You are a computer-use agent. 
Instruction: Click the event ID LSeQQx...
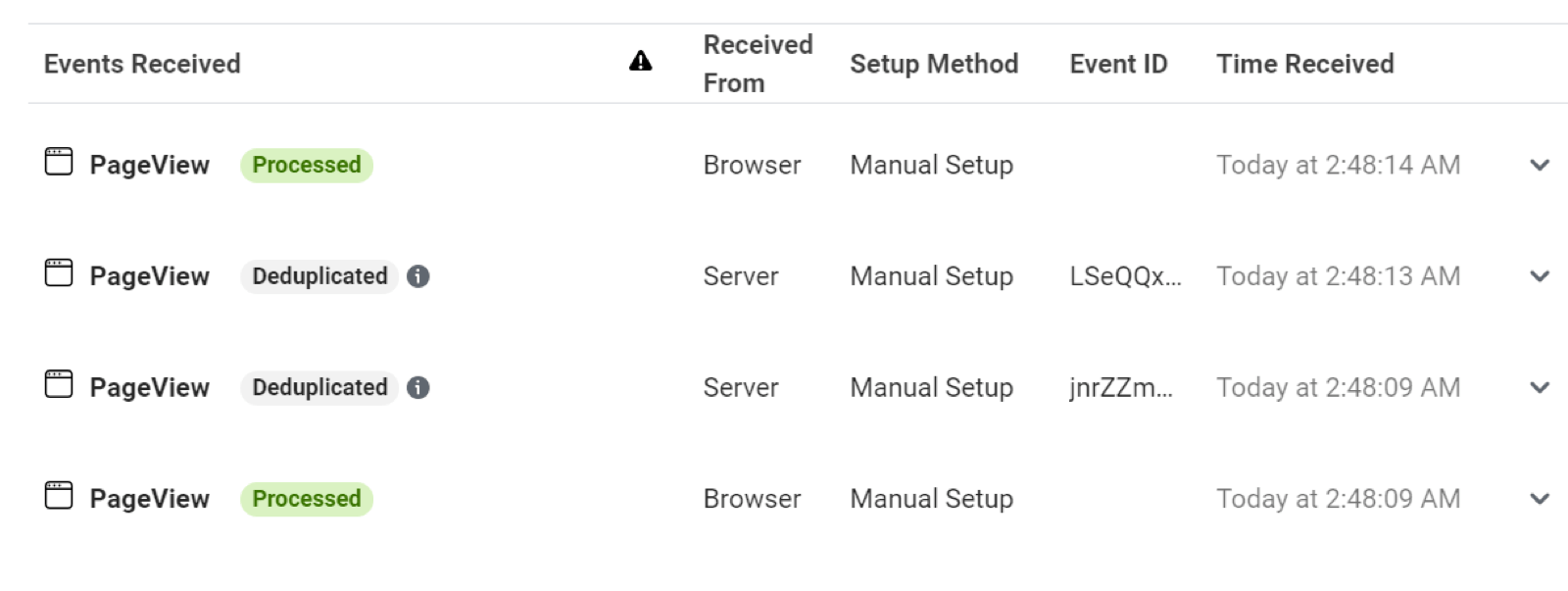(x=1125, y=276)
